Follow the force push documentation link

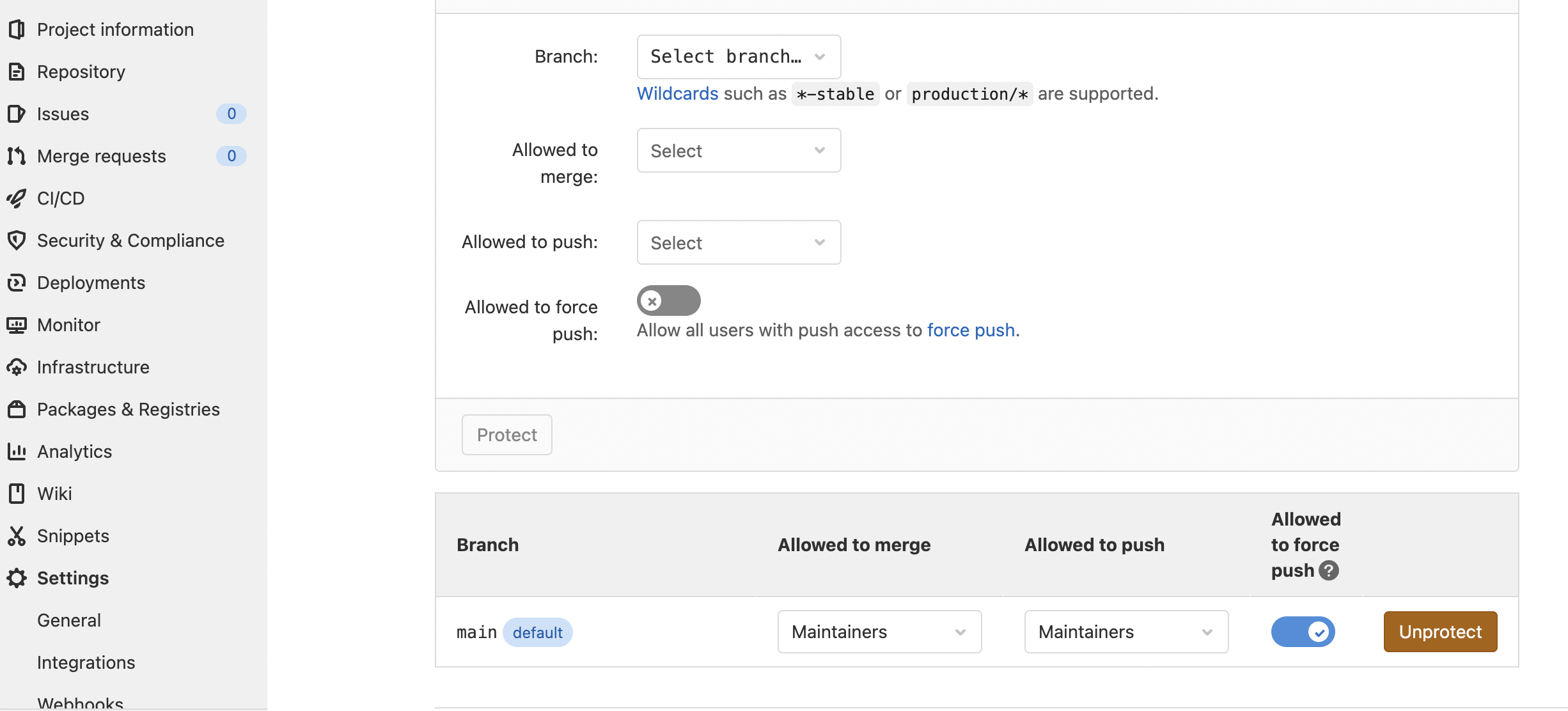971,330
